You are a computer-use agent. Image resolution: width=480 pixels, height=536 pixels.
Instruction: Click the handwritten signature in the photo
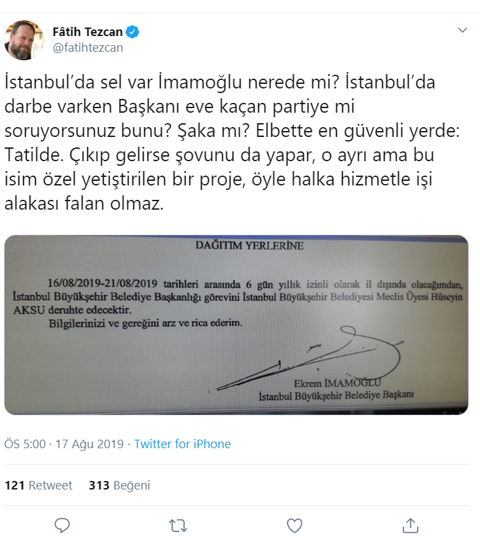[310, 358]
